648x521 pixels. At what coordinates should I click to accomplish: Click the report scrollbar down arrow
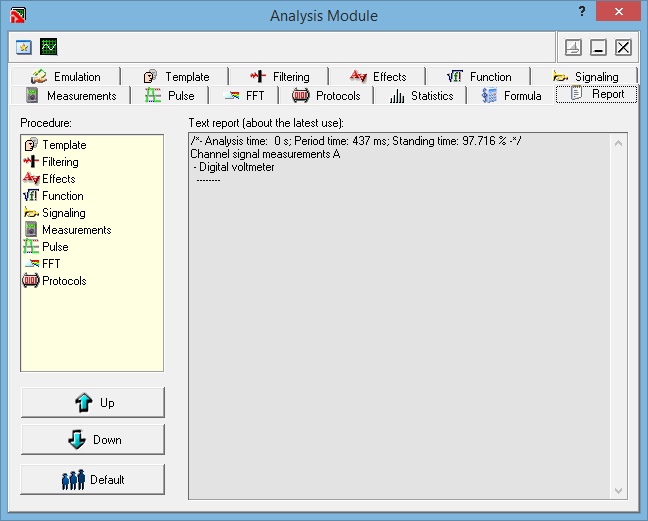[x=618, y=490]
